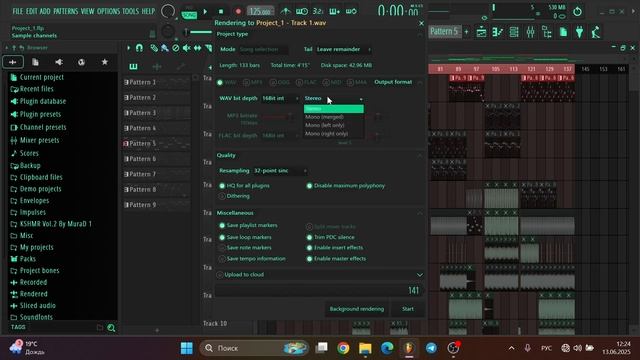Screen dimensions: 640x360
Task: Switch the song/pattern mode toggle
Action: (189, 14)
